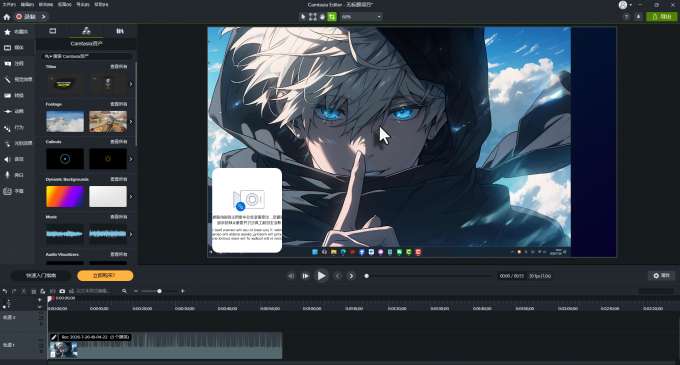Open the Edit menu (编辑)

point(27,4)
